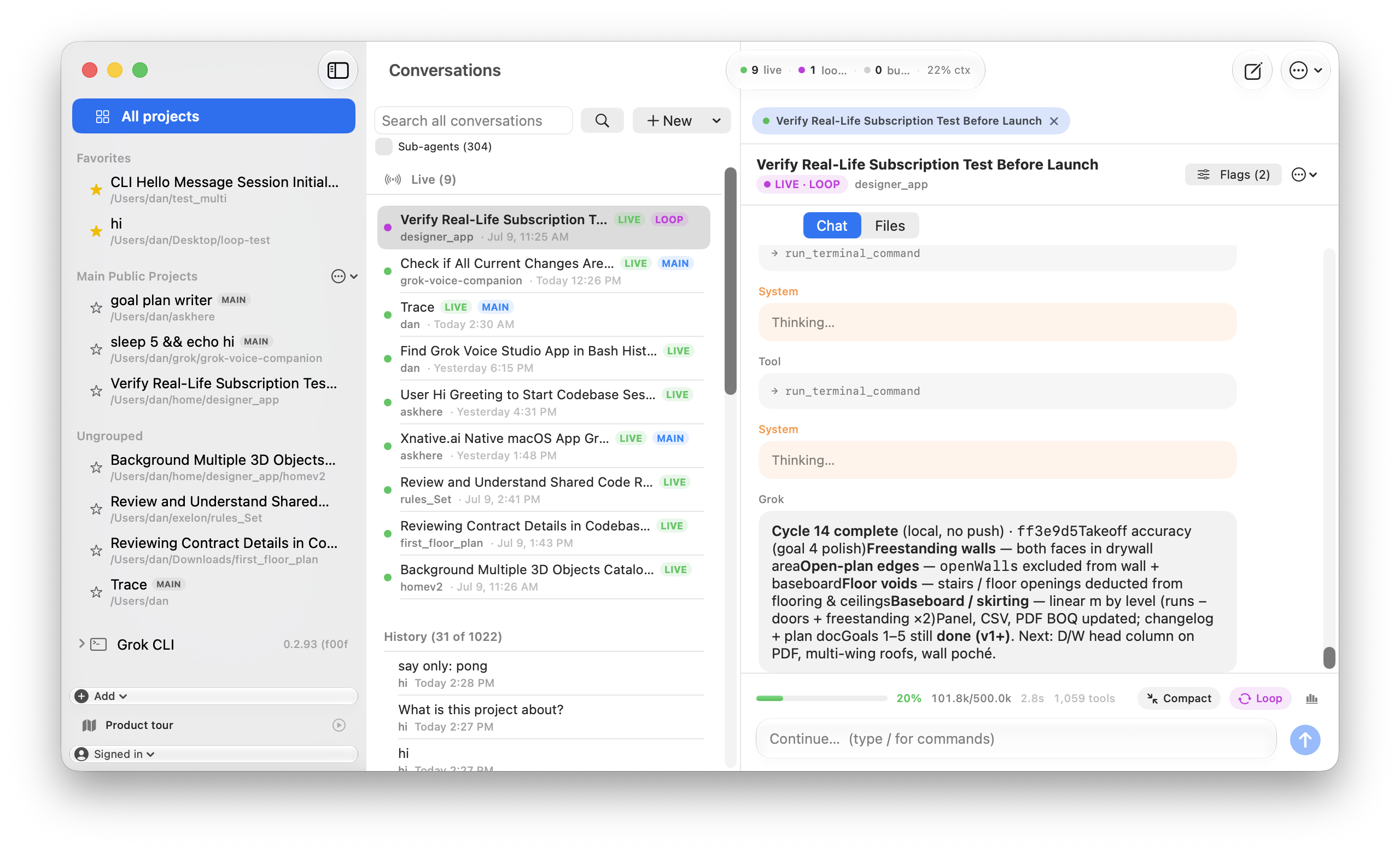1400x852 pixels.
Task: Star the Trace project in Ungrouped
Action: [x=96, y=592]
